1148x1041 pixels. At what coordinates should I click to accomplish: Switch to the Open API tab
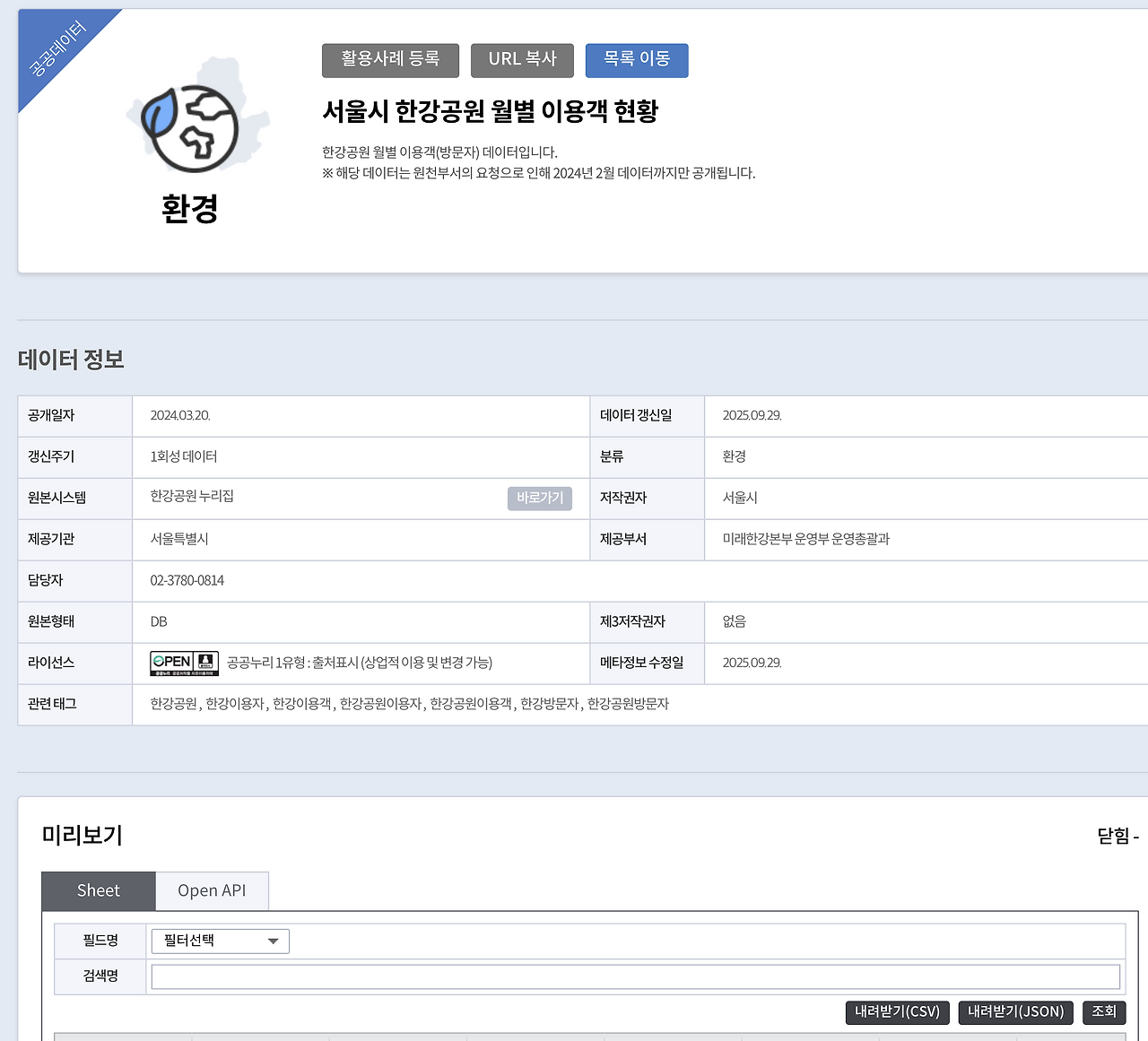coord(212,890)
